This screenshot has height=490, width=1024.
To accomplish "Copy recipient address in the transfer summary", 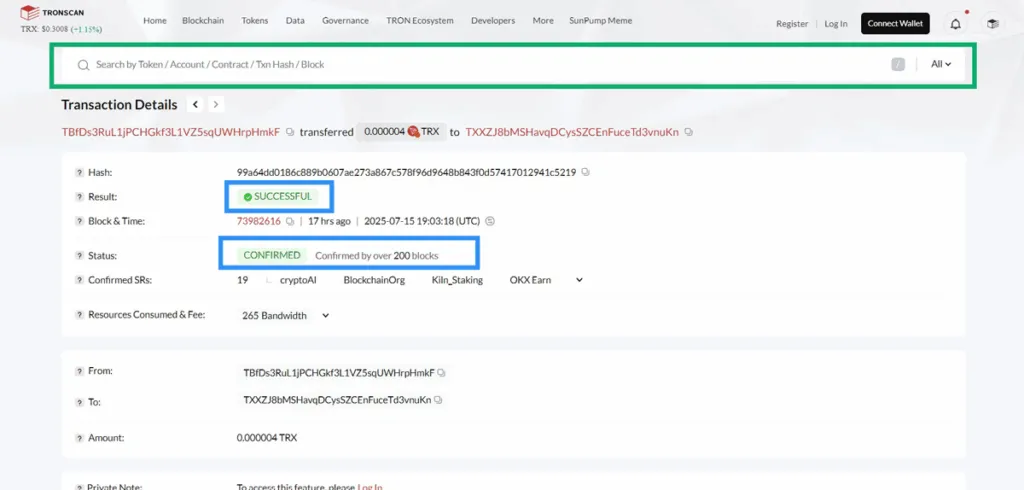I will (689, 132).
